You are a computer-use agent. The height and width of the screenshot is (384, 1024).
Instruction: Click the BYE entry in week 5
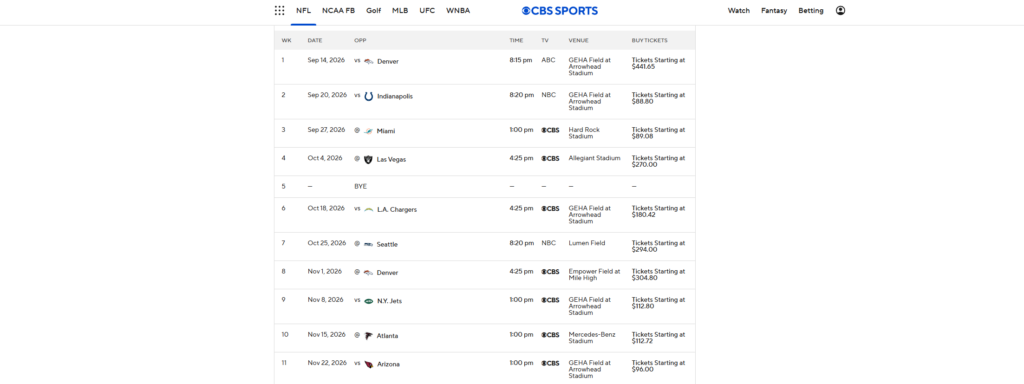(360, 186)
